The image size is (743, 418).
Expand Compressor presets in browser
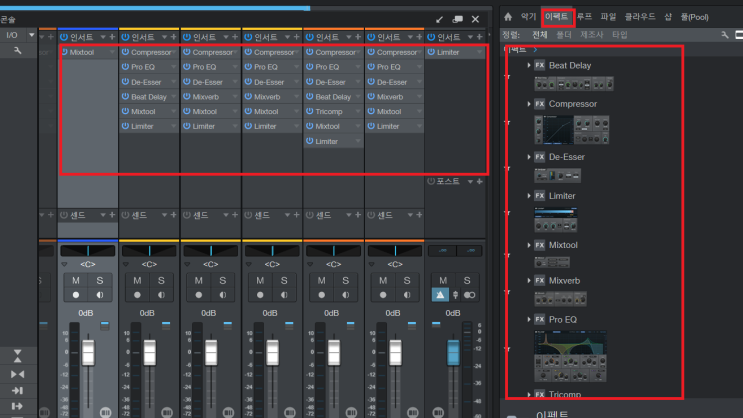[529, 104]
